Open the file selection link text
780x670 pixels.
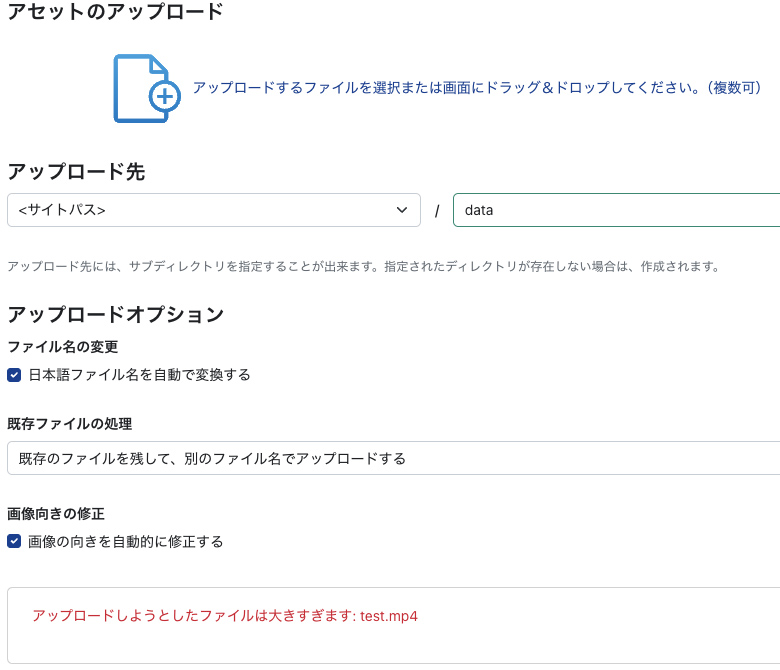point(476,88)
